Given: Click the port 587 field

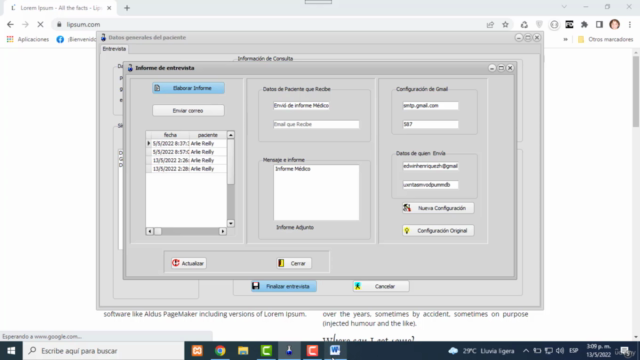Looking at the screenshot, I should click(430, 124).
